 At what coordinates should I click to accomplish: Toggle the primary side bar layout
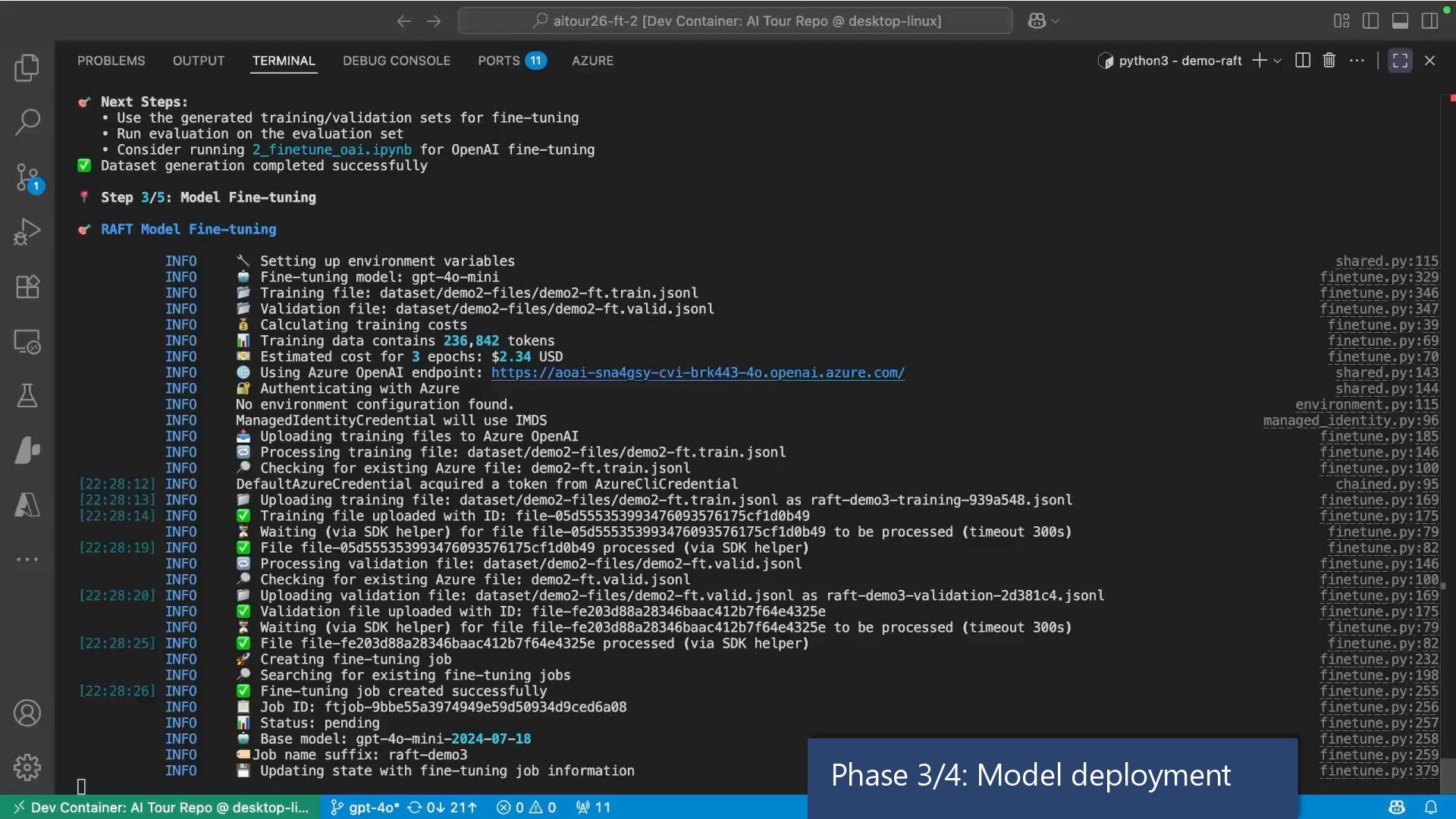1370,21
